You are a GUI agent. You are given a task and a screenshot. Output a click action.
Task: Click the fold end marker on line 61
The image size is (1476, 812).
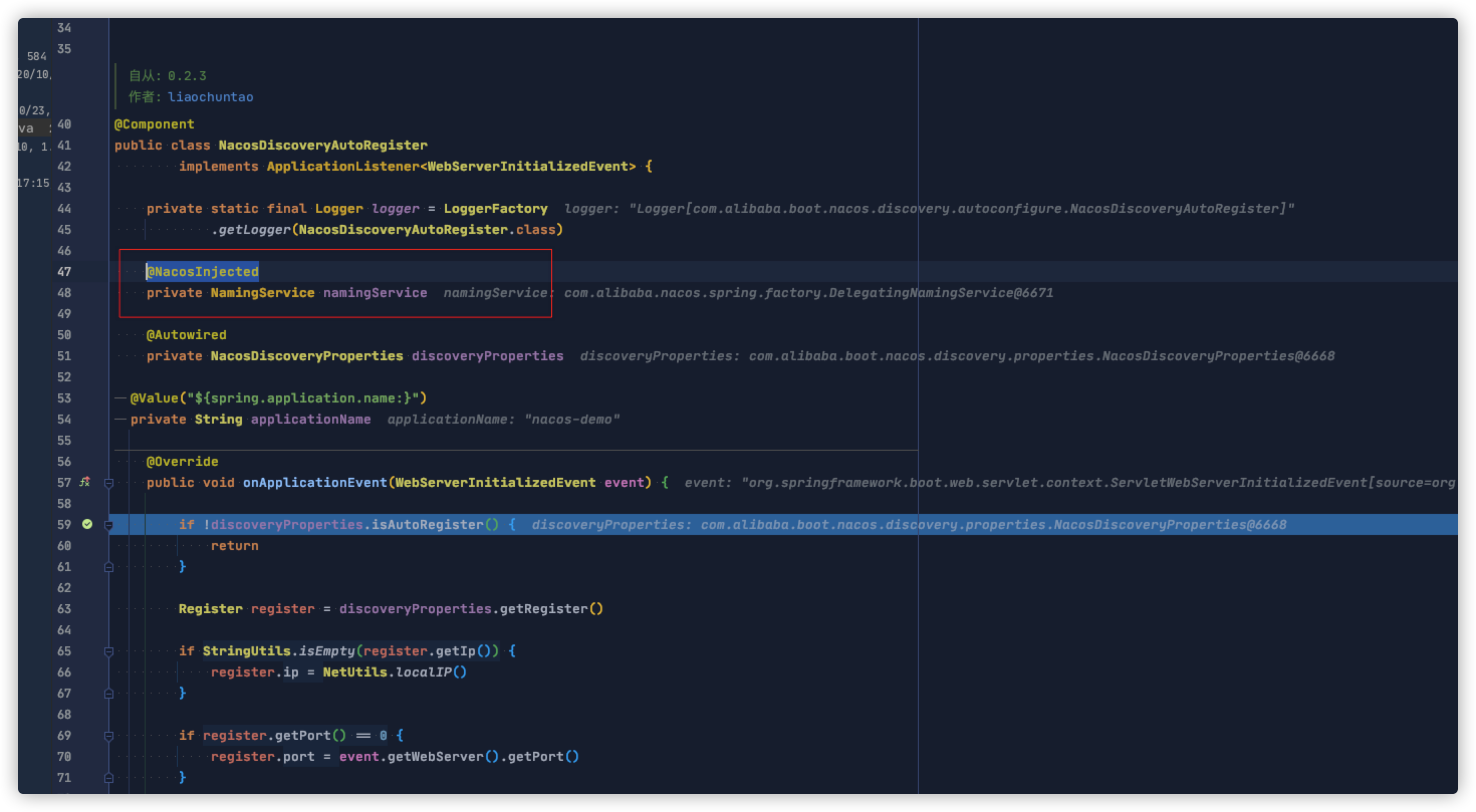(x=109, y=567)
